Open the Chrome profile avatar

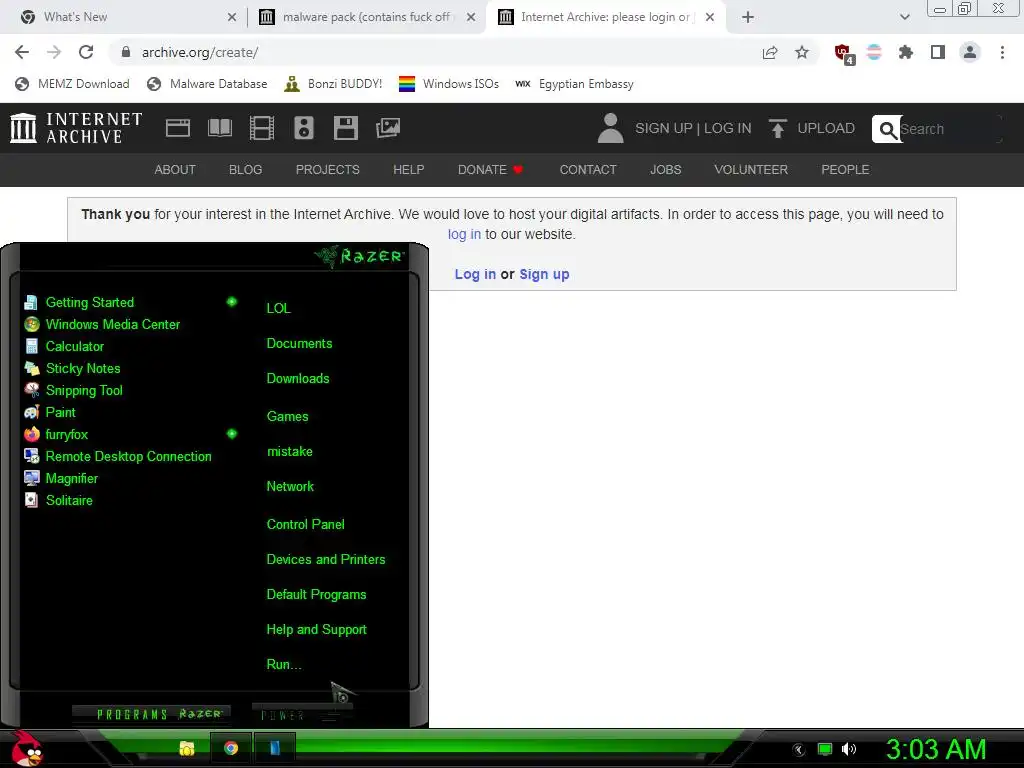pos(970,52)
